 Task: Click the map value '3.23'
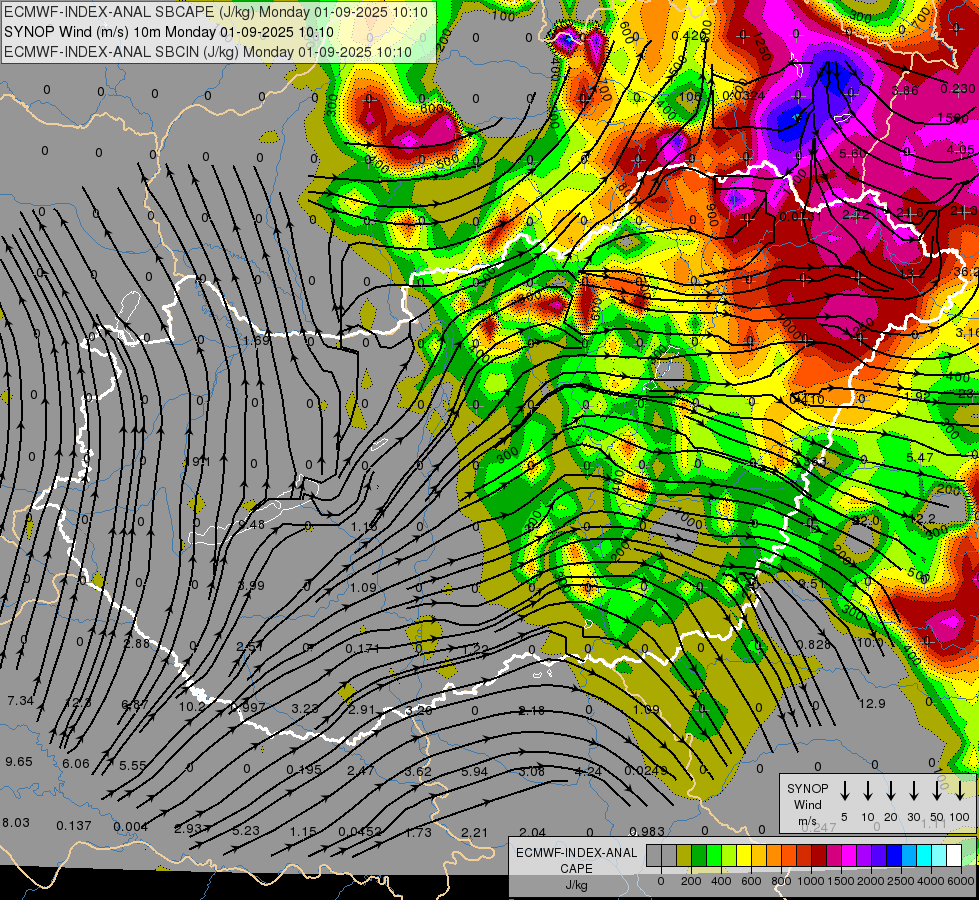[x=305, y=708]
